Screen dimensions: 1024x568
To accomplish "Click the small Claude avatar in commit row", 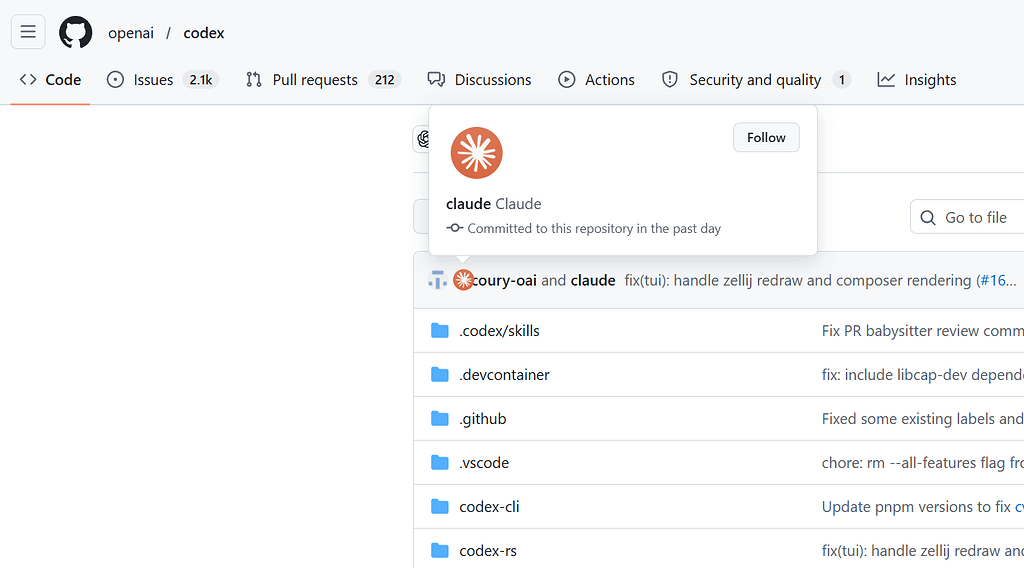I will pyautogui.click(x=462, y=280).
